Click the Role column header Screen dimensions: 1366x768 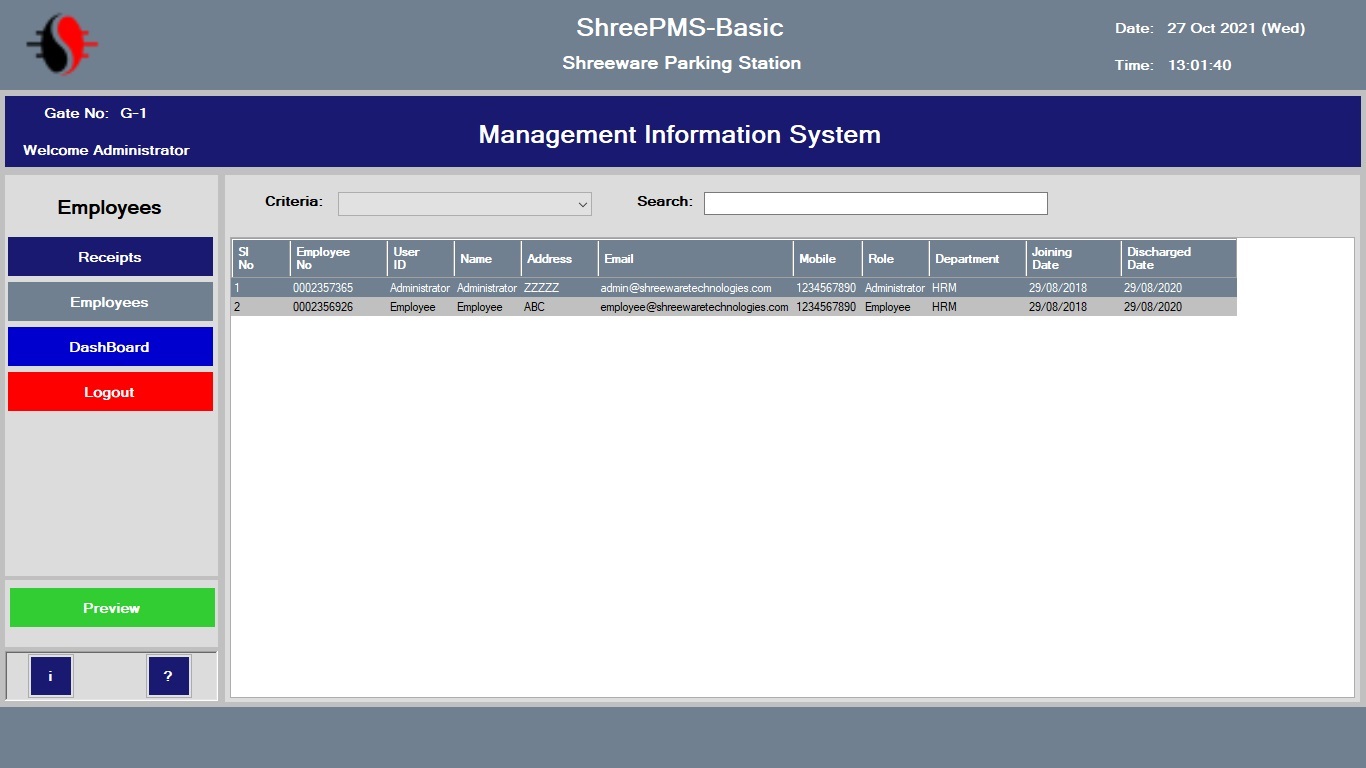coord(896,258)
